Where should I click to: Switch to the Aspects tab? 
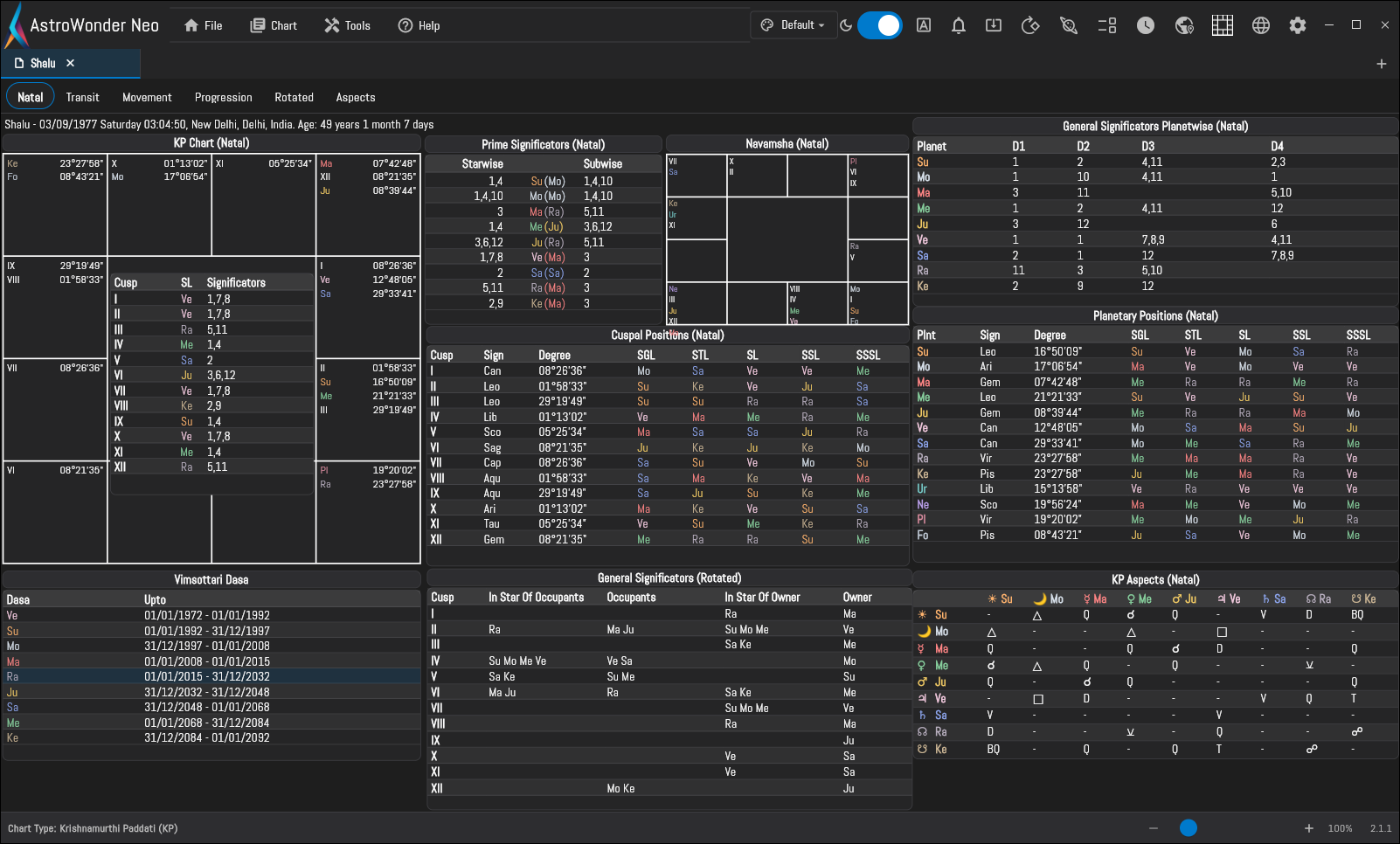[x=356, y=97]
